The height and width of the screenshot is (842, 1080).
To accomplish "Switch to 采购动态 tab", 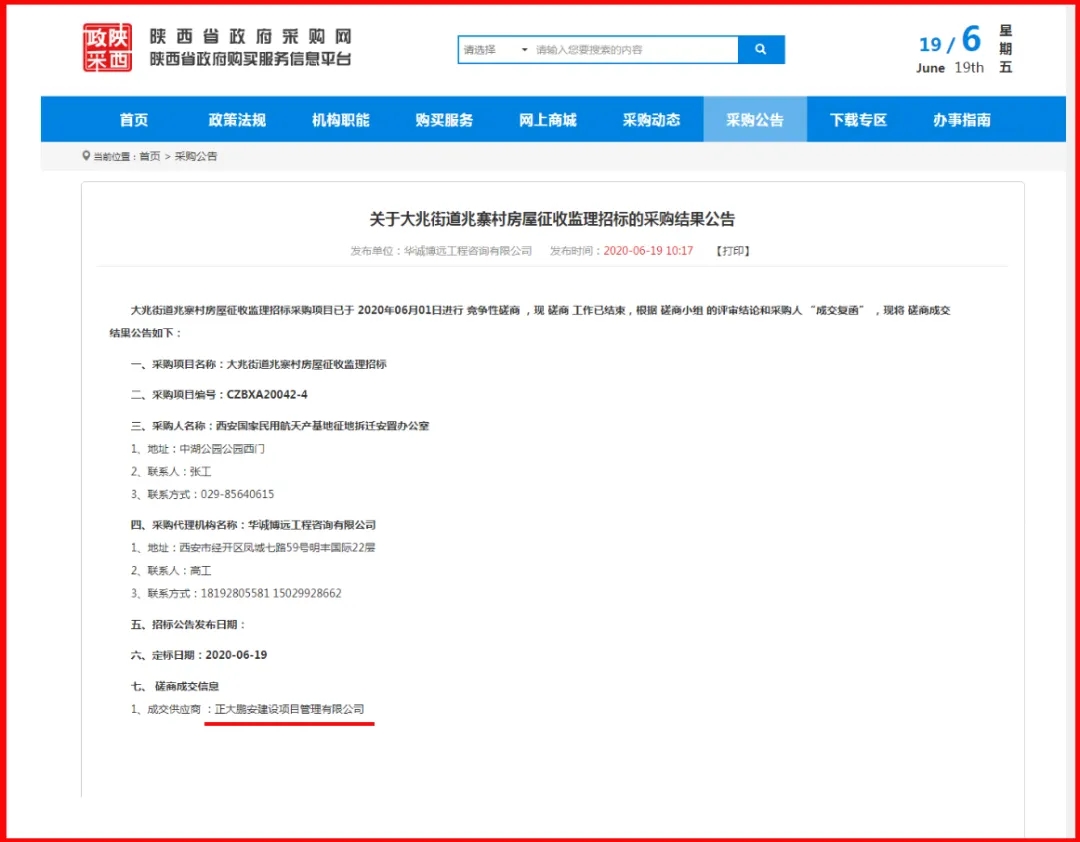I will (651, 120).
